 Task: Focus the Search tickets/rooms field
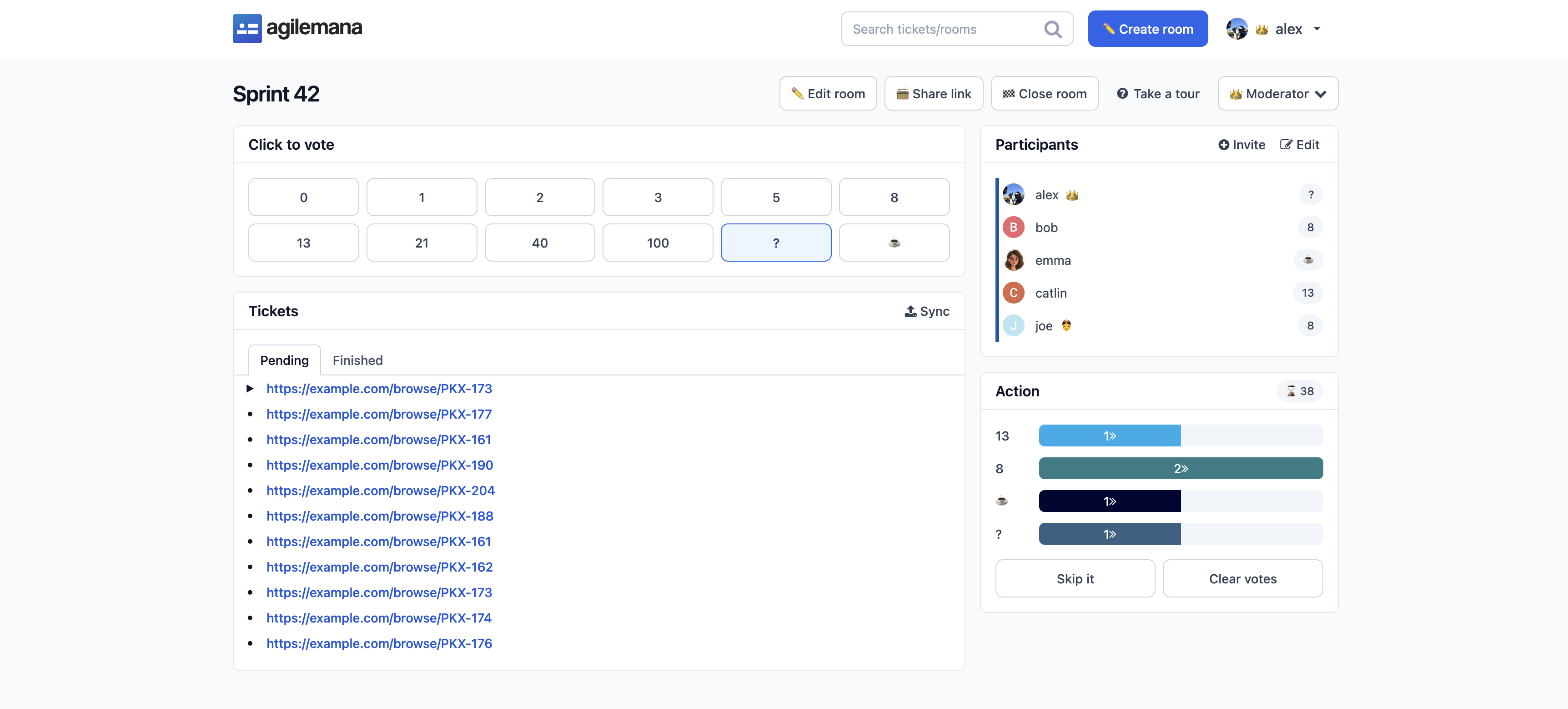[956, 29]
